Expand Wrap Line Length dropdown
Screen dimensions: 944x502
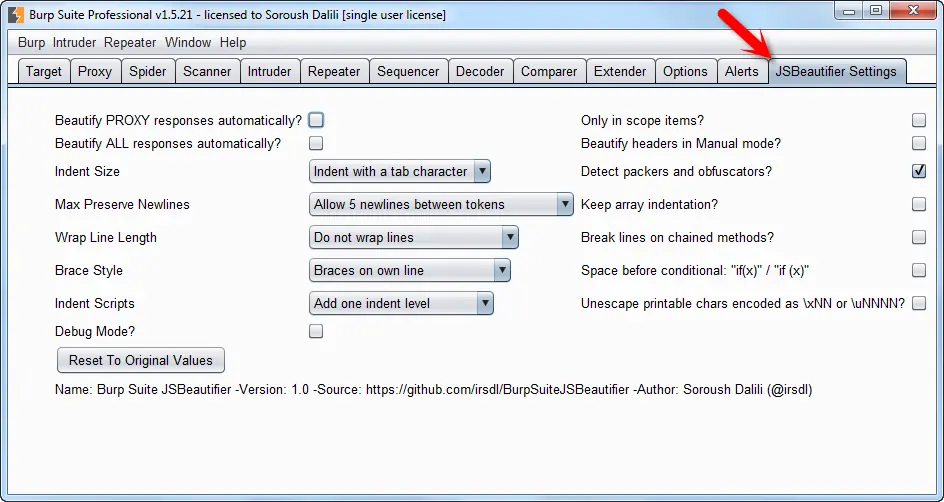[x=414, y=237]
